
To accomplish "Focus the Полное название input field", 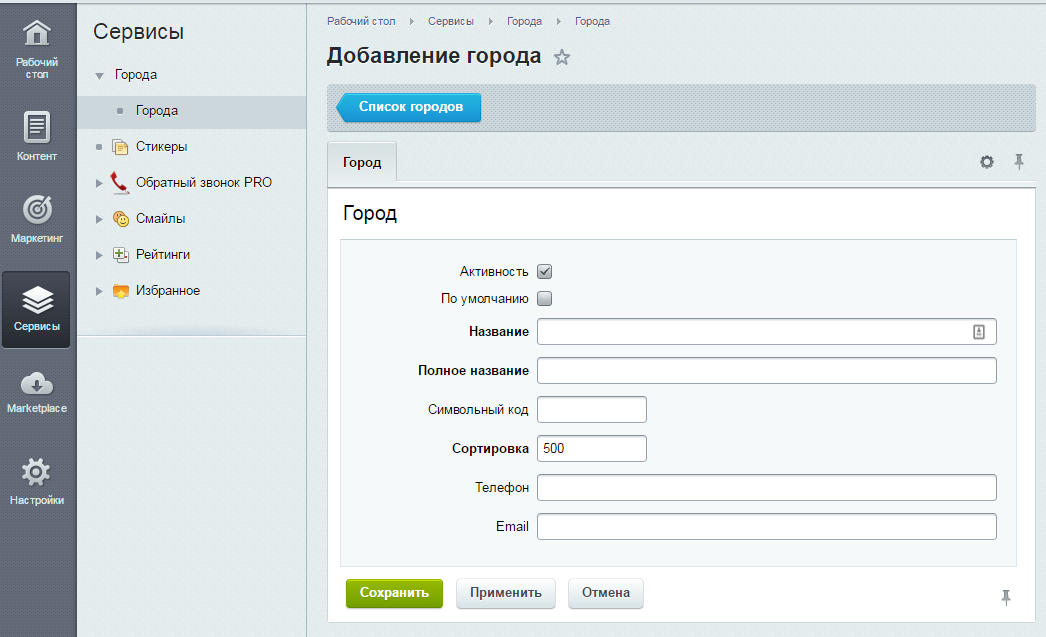I will point(766,371).
